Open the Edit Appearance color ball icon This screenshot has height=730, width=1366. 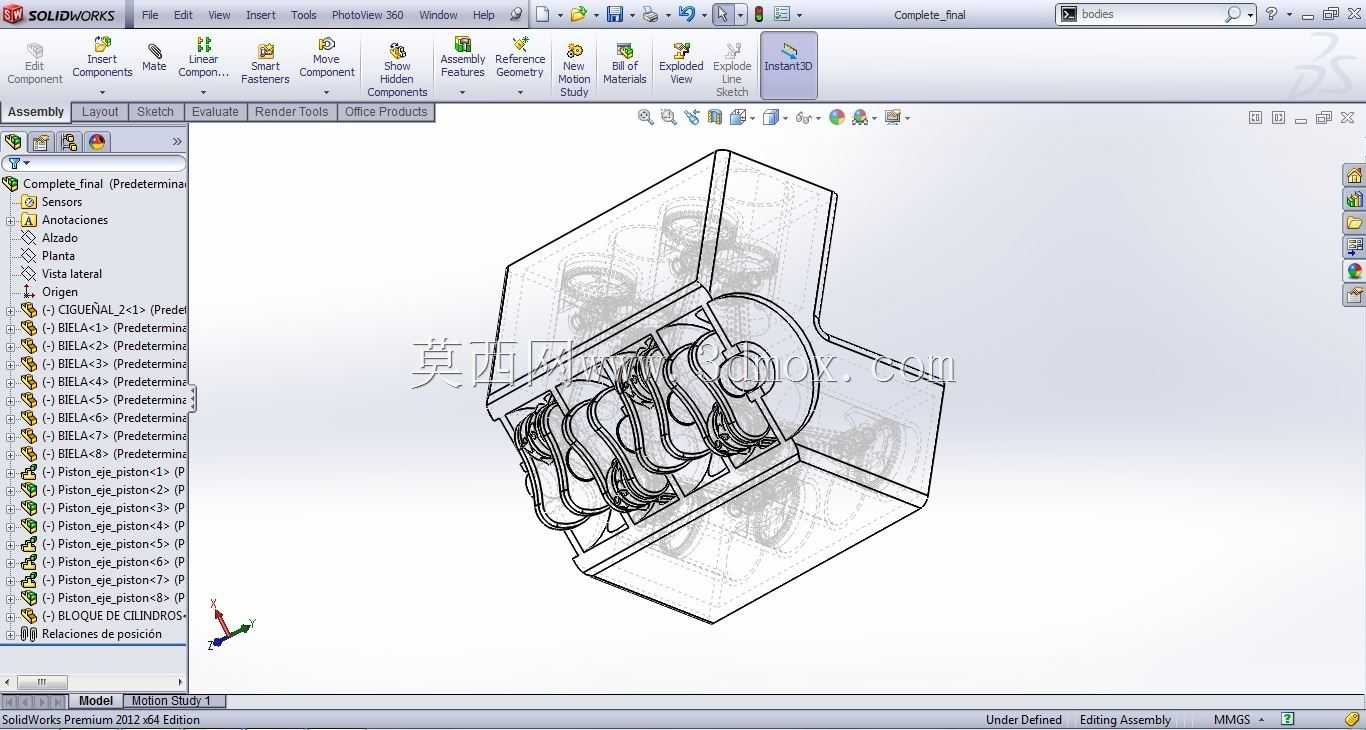click(837, 117)
